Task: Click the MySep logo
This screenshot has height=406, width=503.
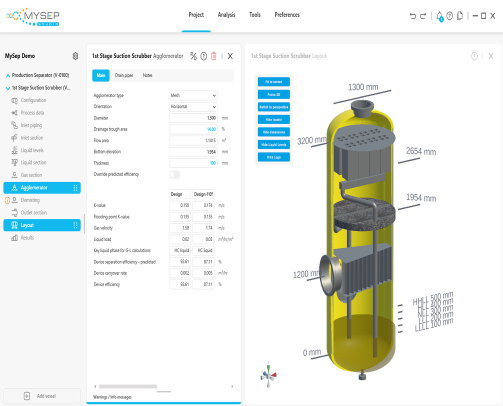Action: point(33,16)
